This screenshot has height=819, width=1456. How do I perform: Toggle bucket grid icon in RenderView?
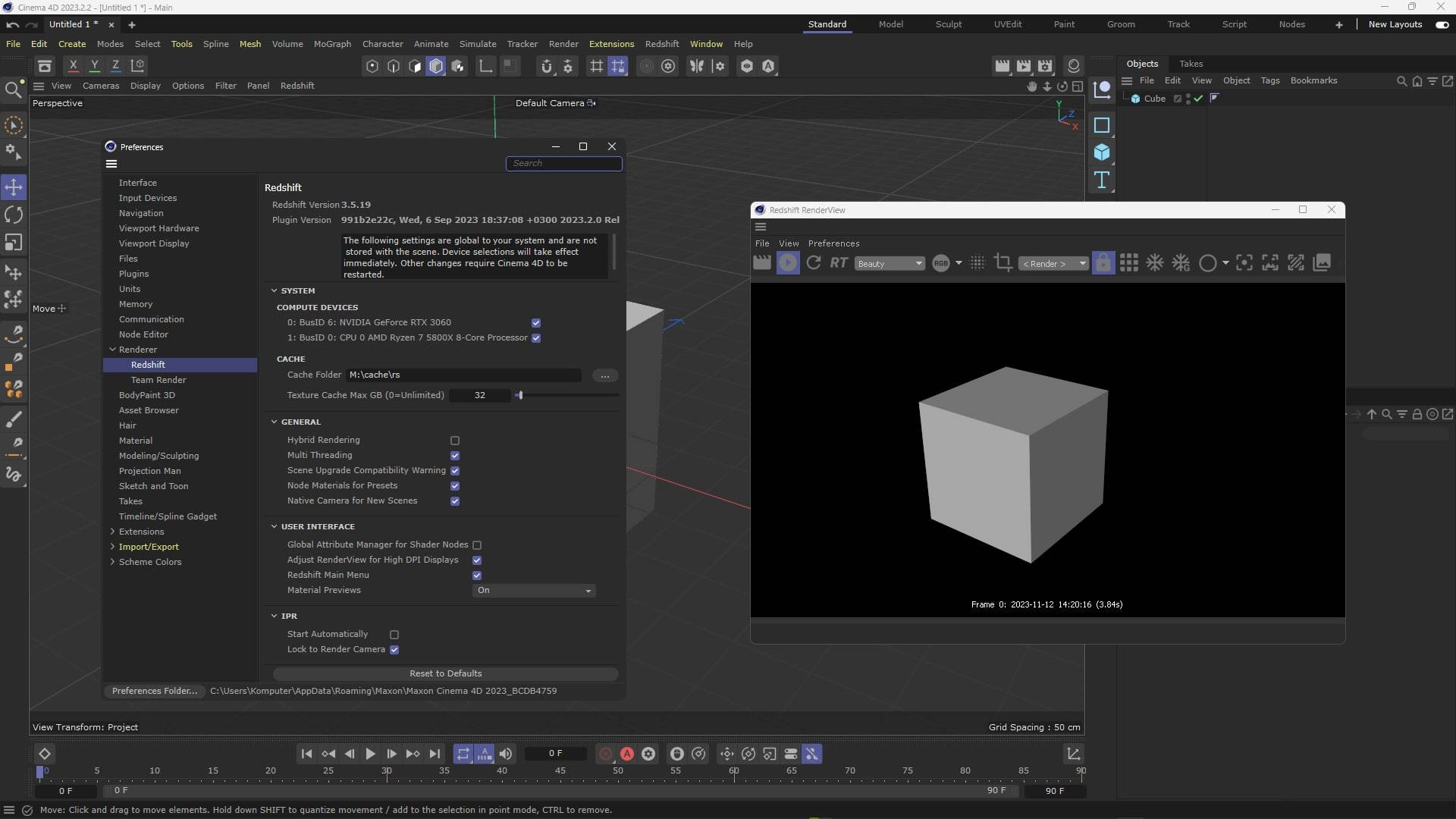pyautogui.click(x=1129, y=262)
